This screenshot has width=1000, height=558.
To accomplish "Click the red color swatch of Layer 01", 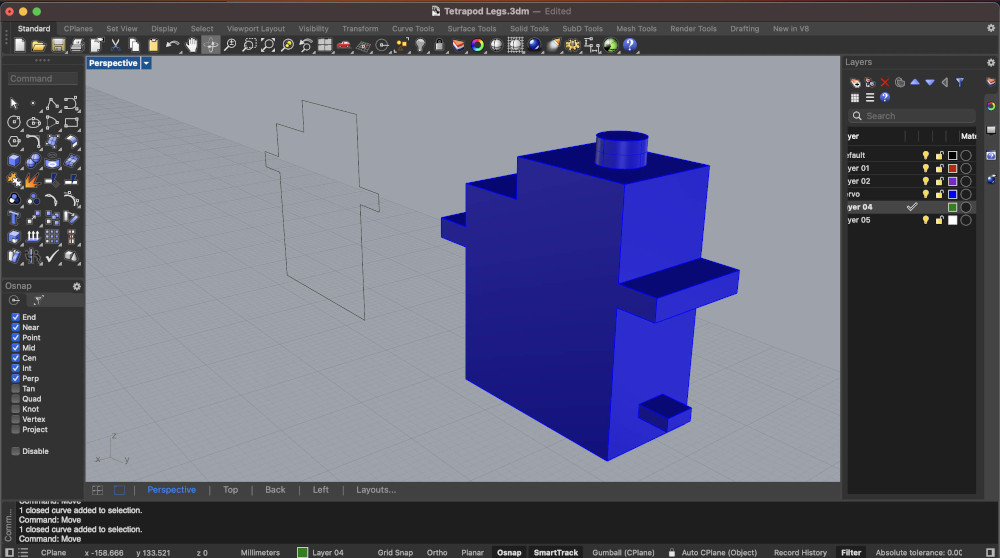I will click(952, 168).
